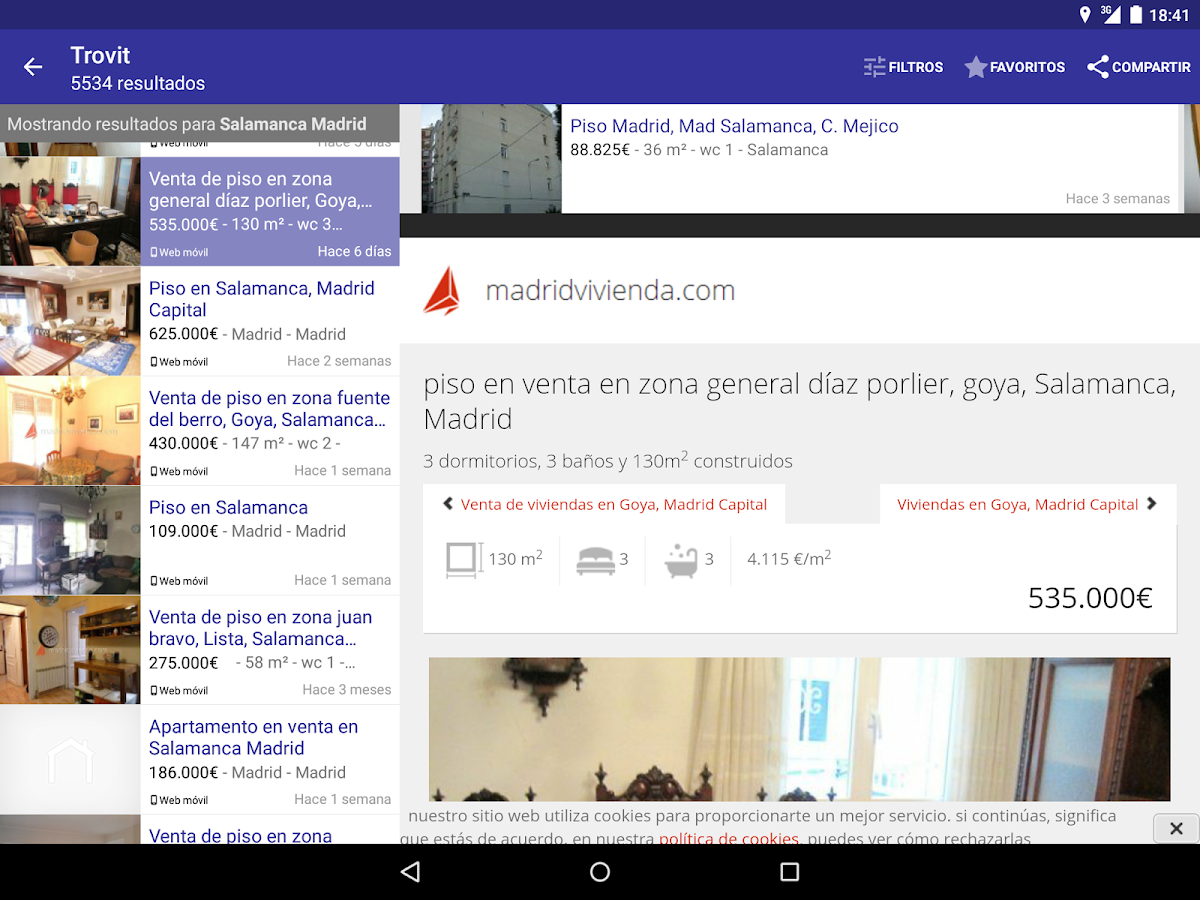Select the floor area icon showing 130 m²

pos(461,559)
